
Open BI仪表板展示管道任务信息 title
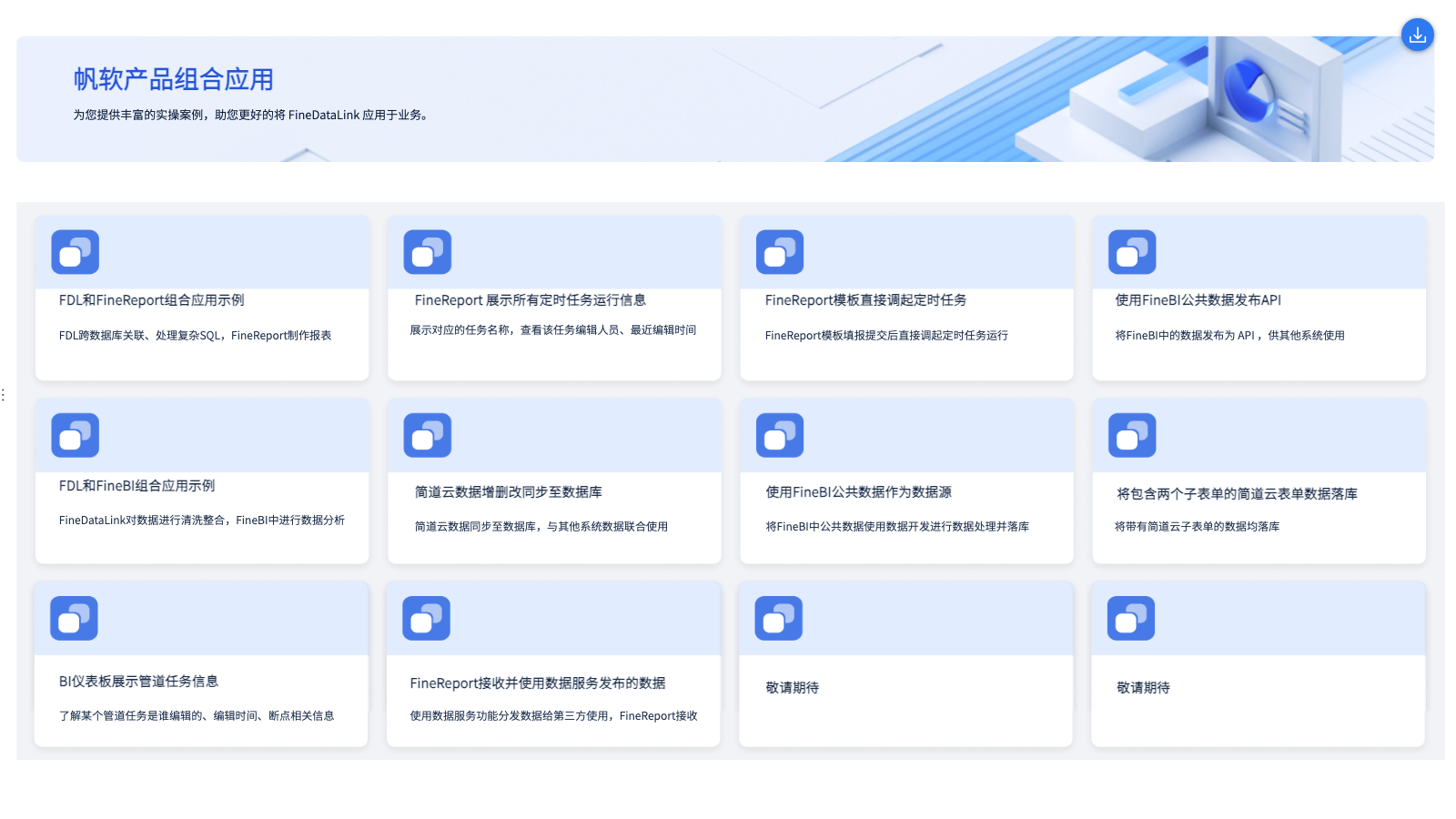tap(139, 682)
